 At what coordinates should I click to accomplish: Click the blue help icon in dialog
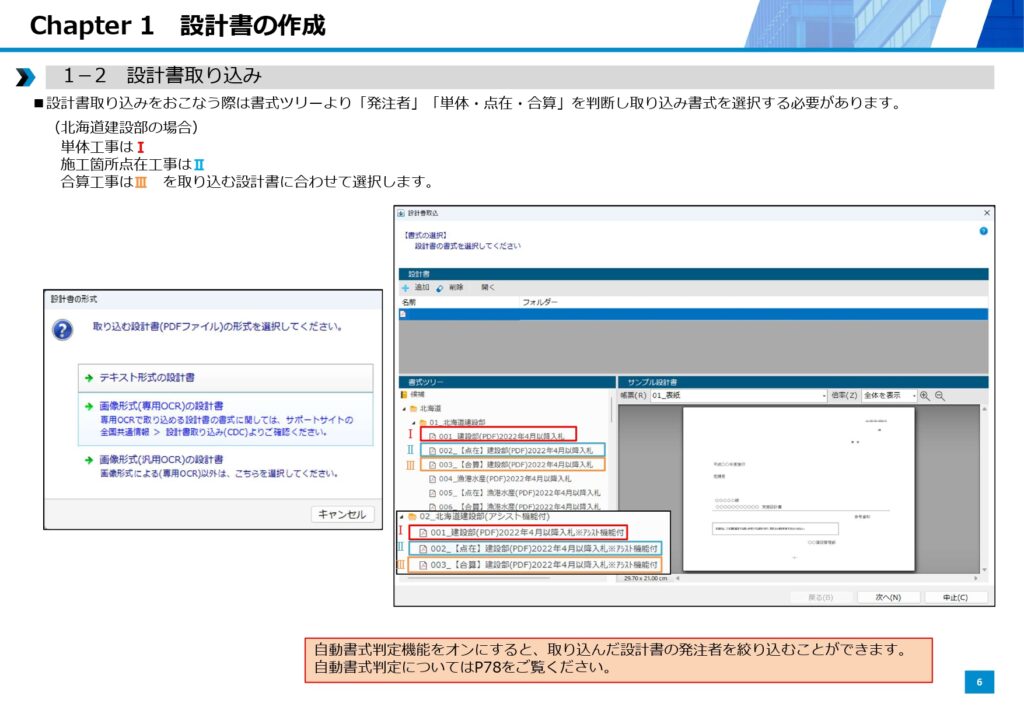click(983, 231)
